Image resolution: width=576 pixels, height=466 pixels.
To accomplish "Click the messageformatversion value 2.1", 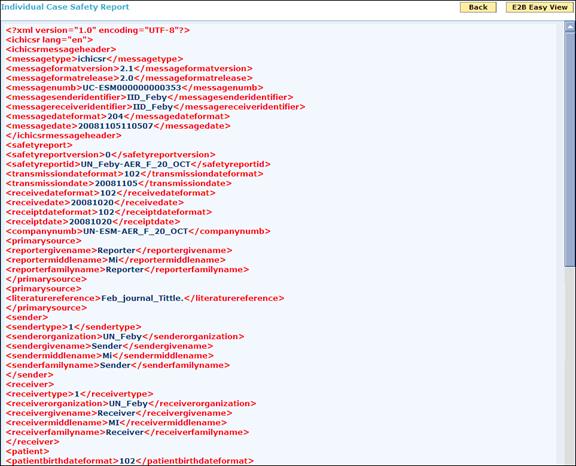I will 127,69.
